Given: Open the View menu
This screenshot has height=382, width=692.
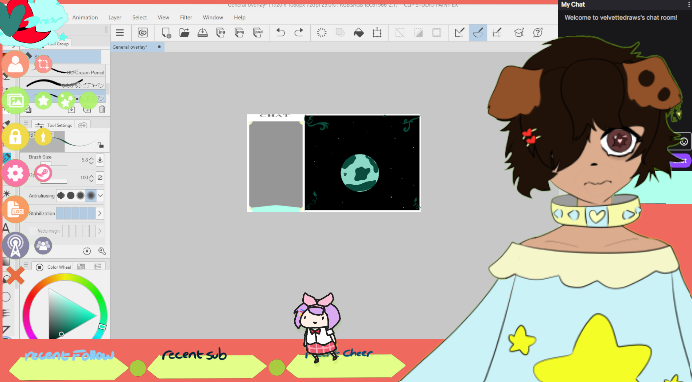Looking at the screenshot, I should click(x=163, y=17).
